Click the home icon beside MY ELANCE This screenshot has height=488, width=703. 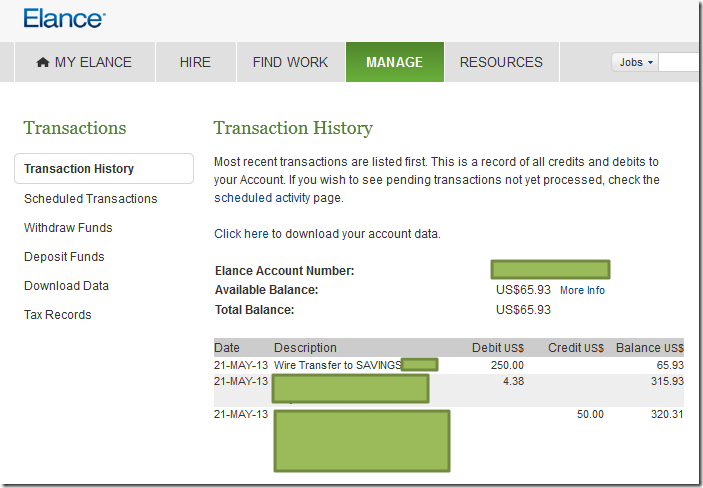(x=43, y=62)
